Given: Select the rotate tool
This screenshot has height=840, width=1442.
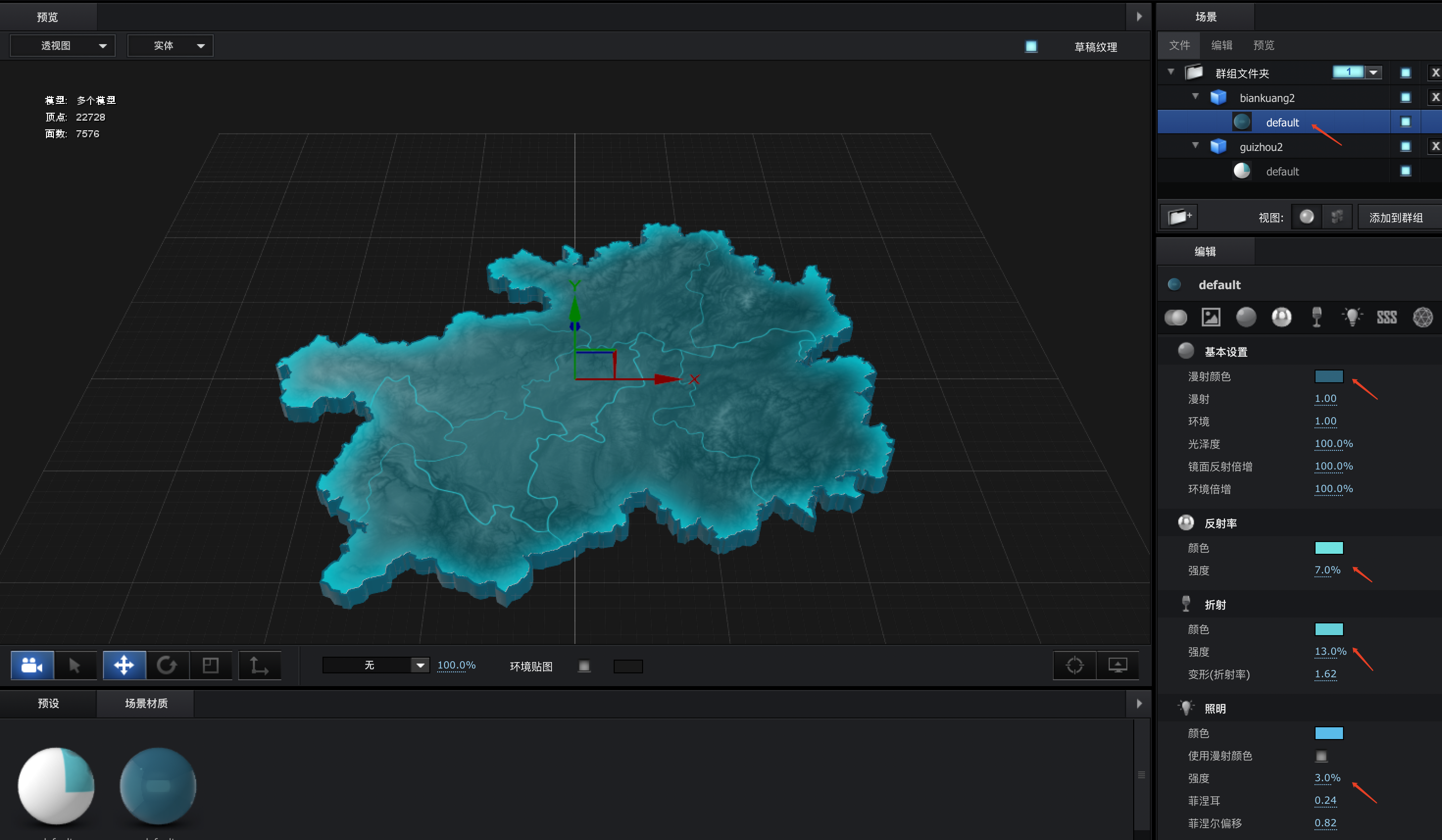Looking at the screenshot, I should (x=167, y=666).
